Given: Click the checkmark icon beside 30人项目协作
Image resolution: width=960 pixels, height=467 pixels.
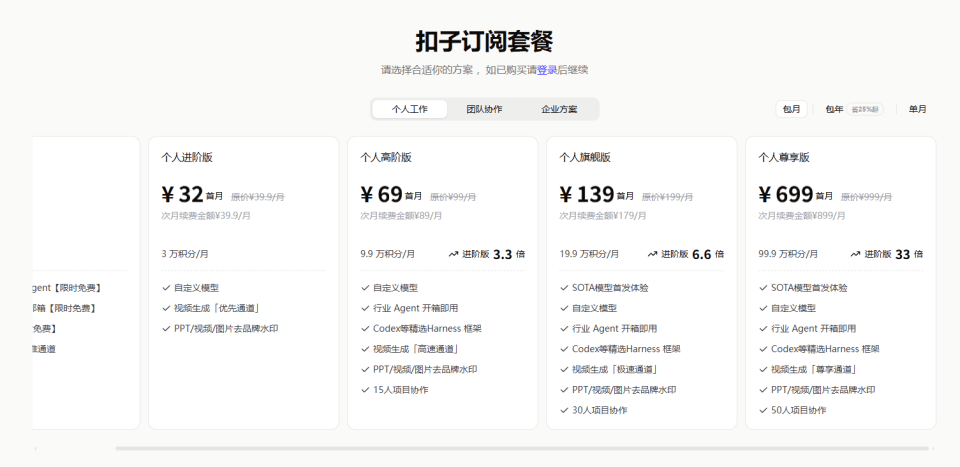Looking at the screenshot, I should (564, 411).
